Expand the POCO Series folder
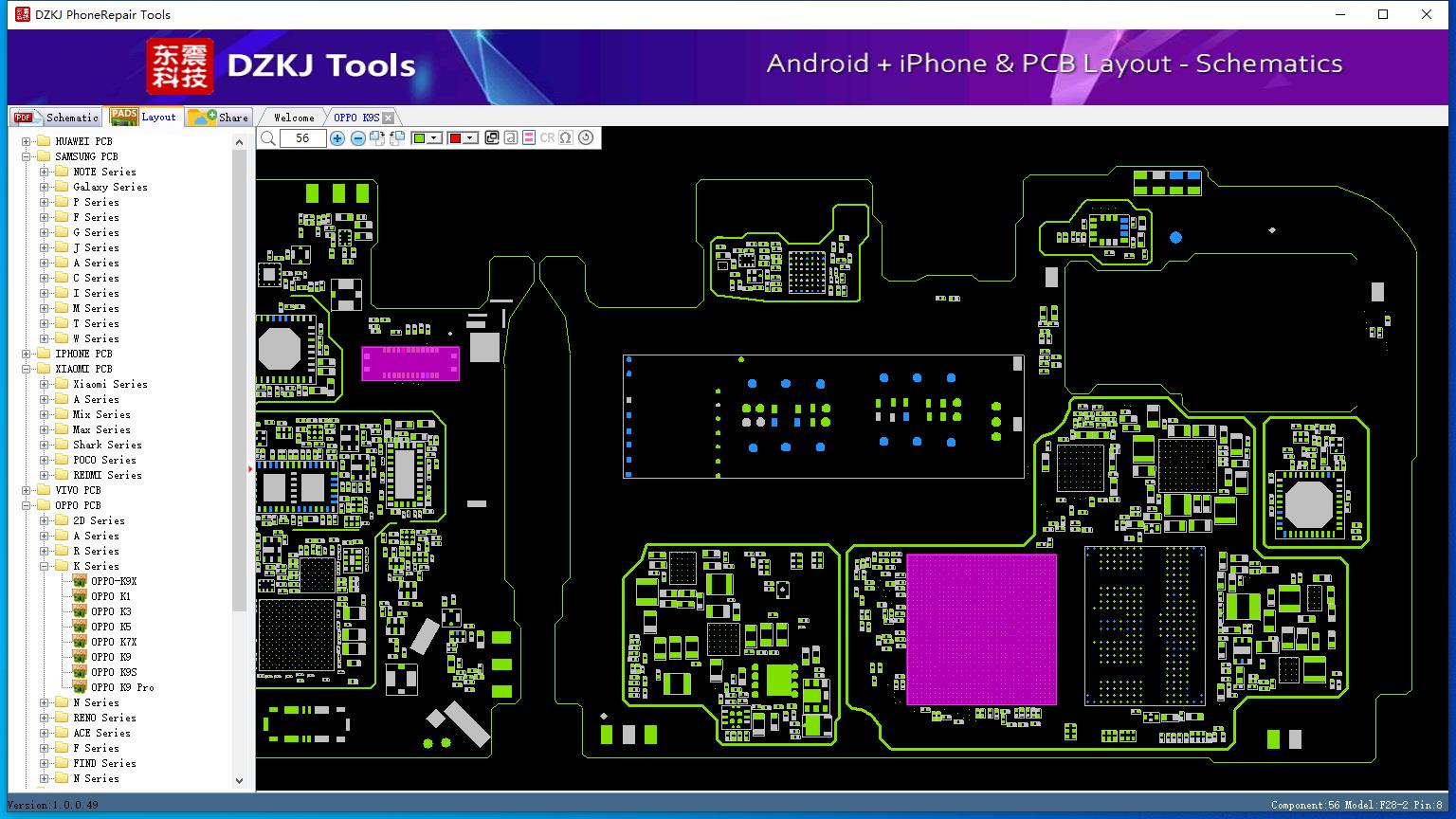Viewport: 1456px width, 819px height. point(45,460)
